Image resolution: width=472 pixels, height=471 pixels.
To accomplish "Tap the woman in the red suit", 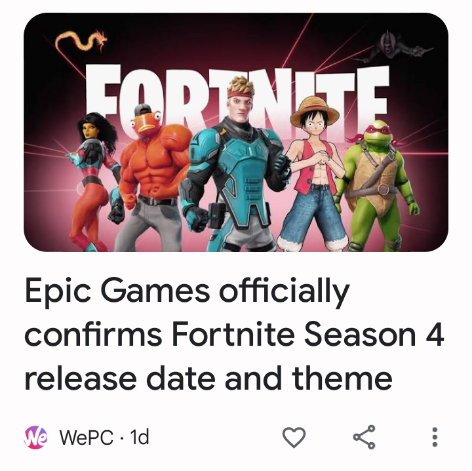I will point(92,180).
